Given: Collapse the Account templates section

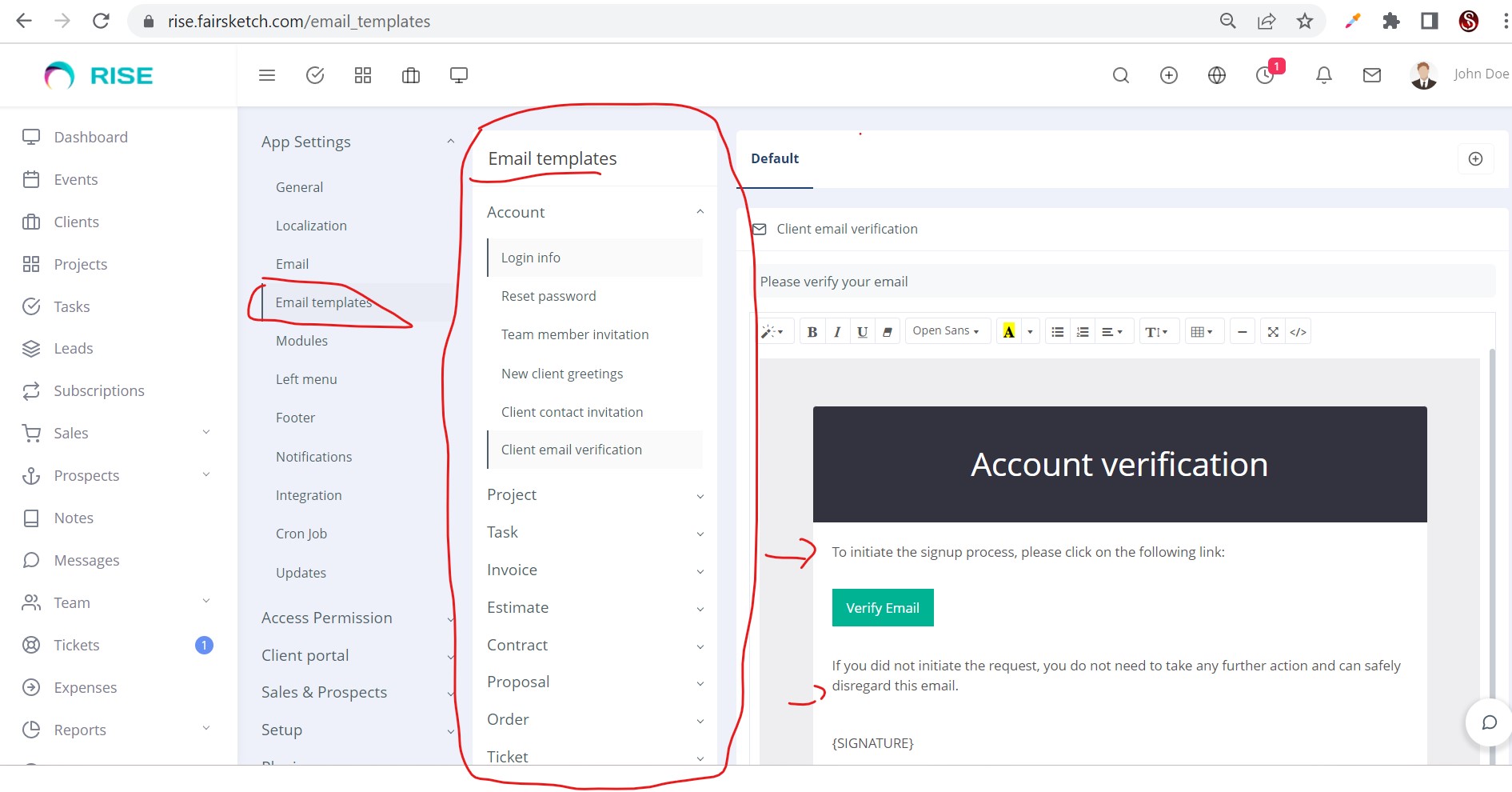Looking at the screenshot, I should pyautogui.click(x=595, y=212).
